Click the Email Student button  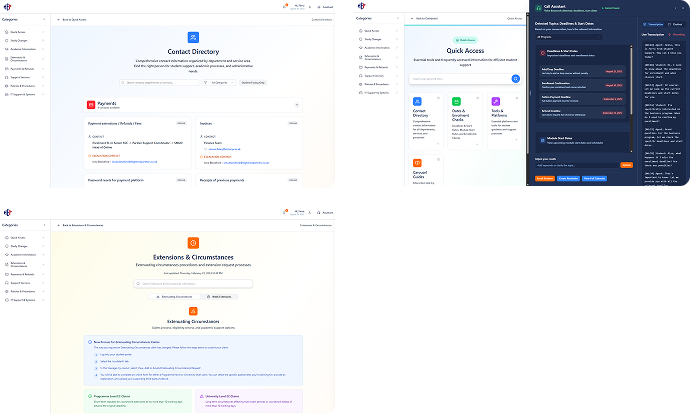pos(545,178)
